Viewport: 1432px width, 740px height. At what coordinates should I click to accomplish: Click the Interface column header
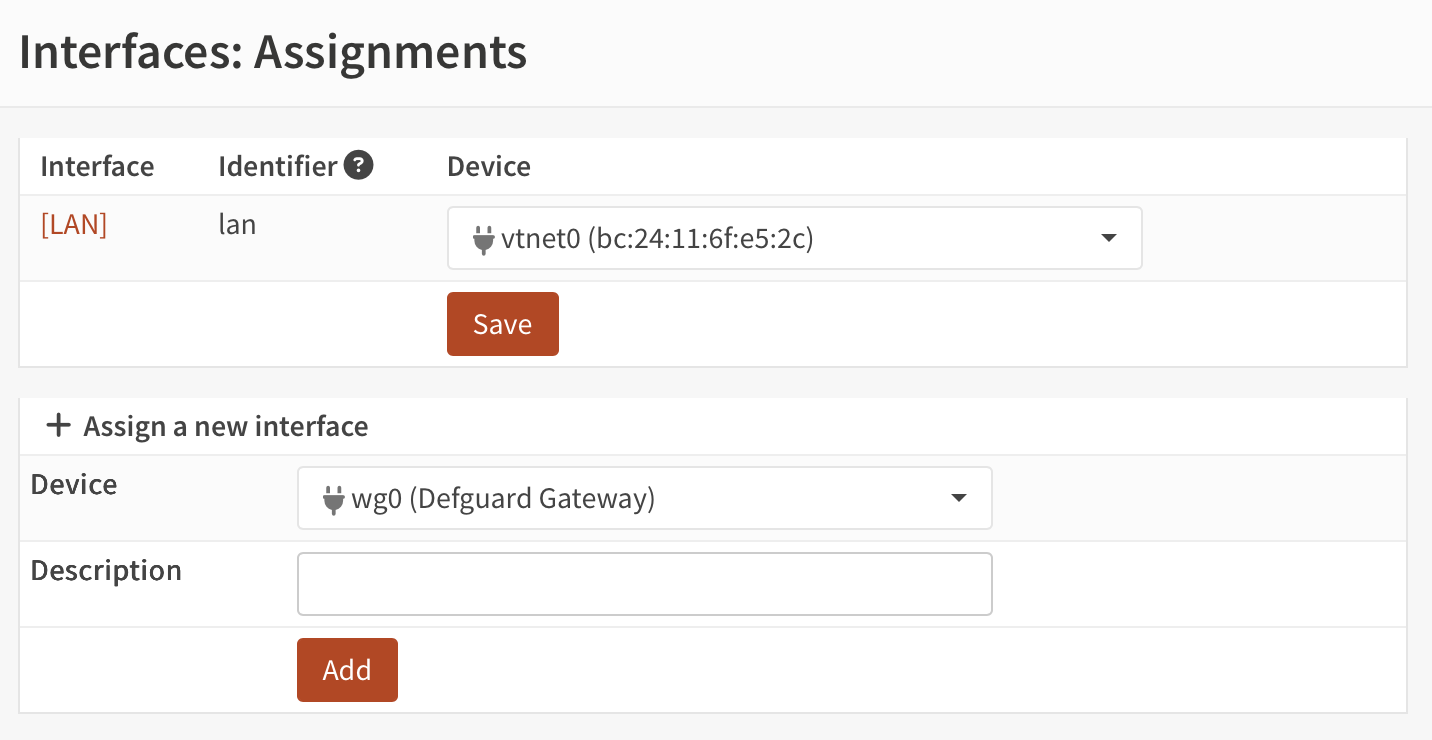[97, 166]
